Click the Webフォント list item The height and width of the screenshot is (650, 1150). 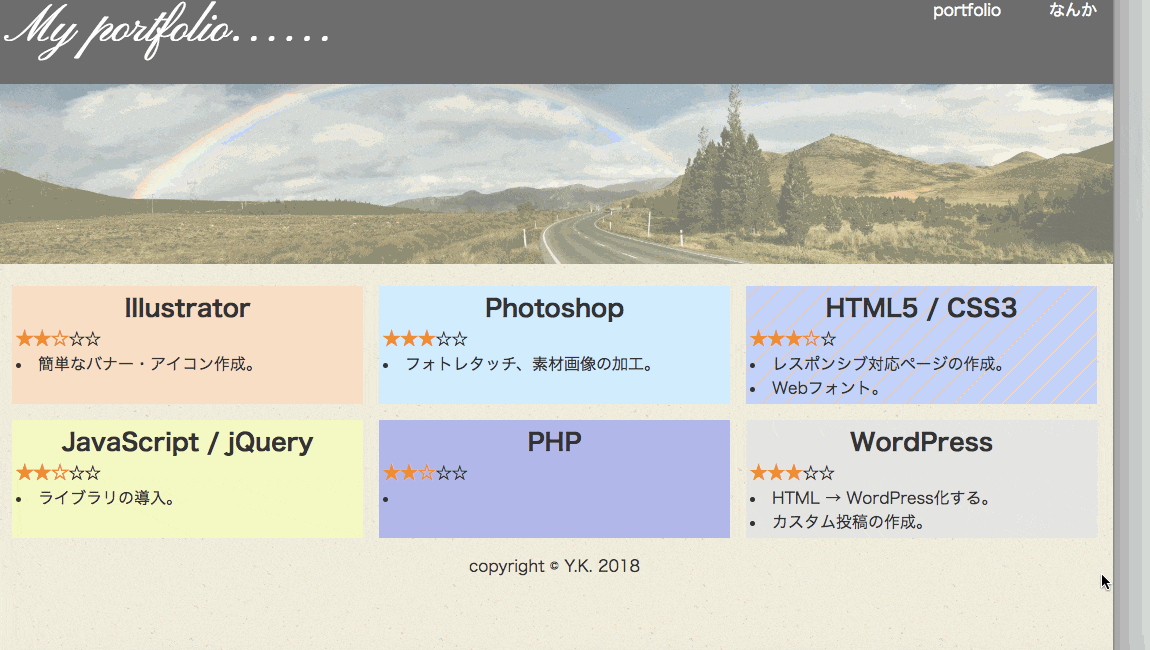[826, 388]
